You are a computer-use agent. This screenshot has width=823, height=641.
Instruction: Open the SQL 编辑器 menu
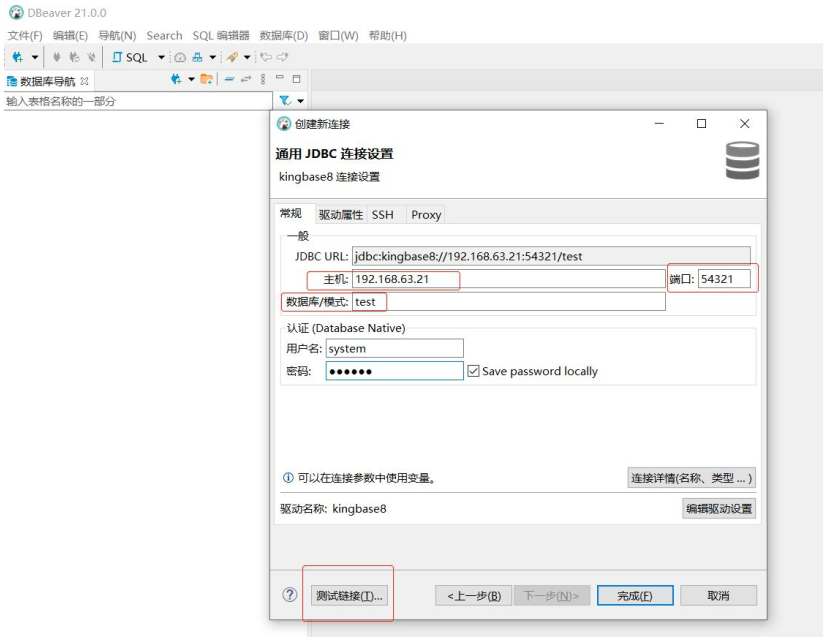click(x=221, y=36)
